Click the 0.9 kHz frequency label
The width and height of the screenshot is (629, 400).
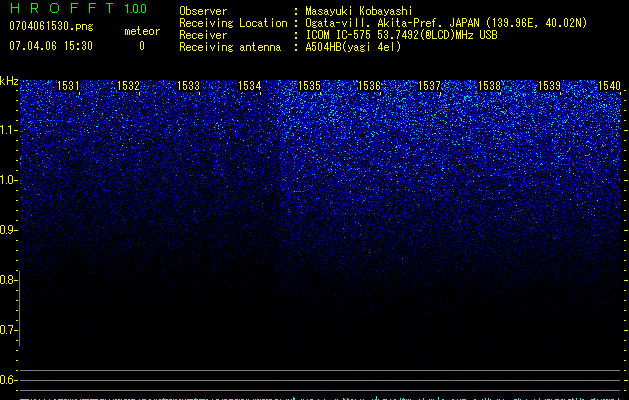(x=8, y=230)
